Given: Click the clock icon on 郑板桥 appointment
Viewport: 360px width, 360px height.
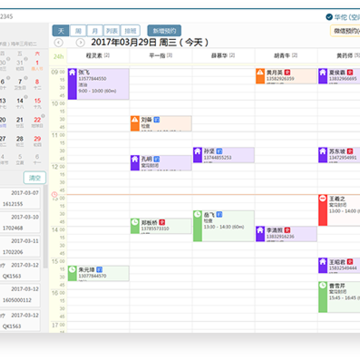Looking at the screenshot, I should click(x=135, y=222).
